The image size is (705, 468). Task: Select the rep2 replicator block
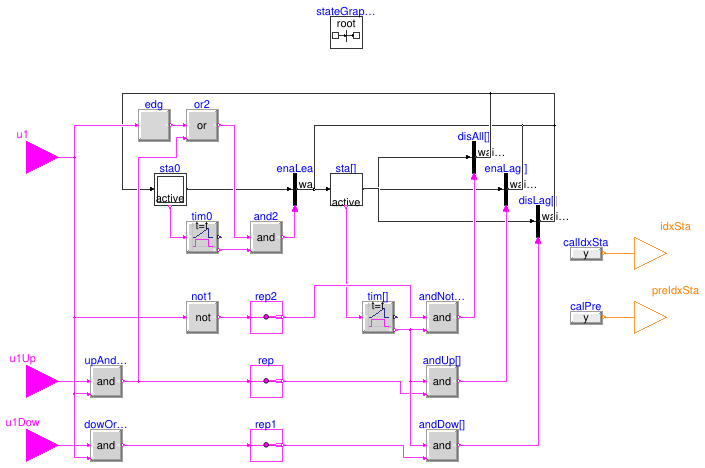pos(266,317)
